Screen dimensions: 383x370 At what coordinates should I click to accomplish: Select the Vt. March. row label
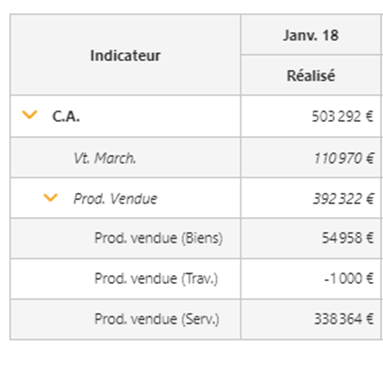[105, 158]
